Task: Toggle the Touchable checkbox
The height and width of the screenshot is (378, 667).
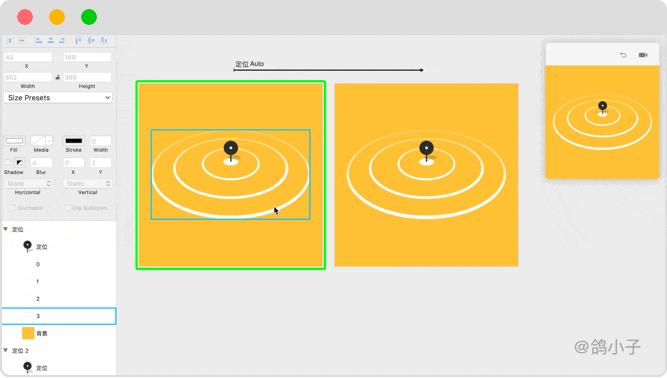Action: [x=13, y=208]
